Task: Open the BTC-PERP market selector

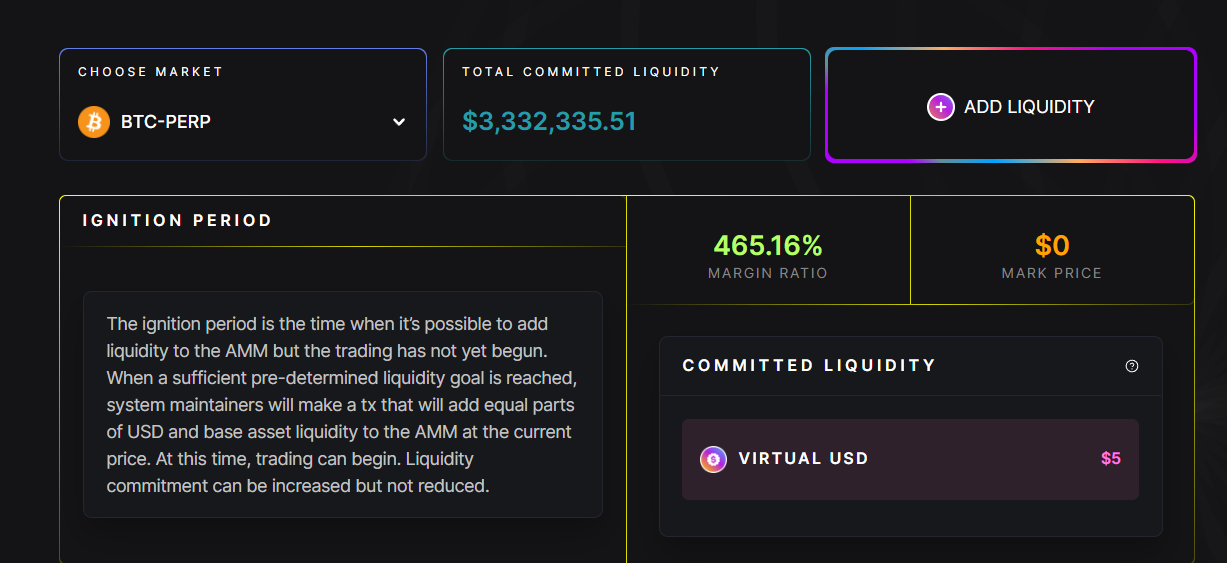Action: (x=166, y=122)
